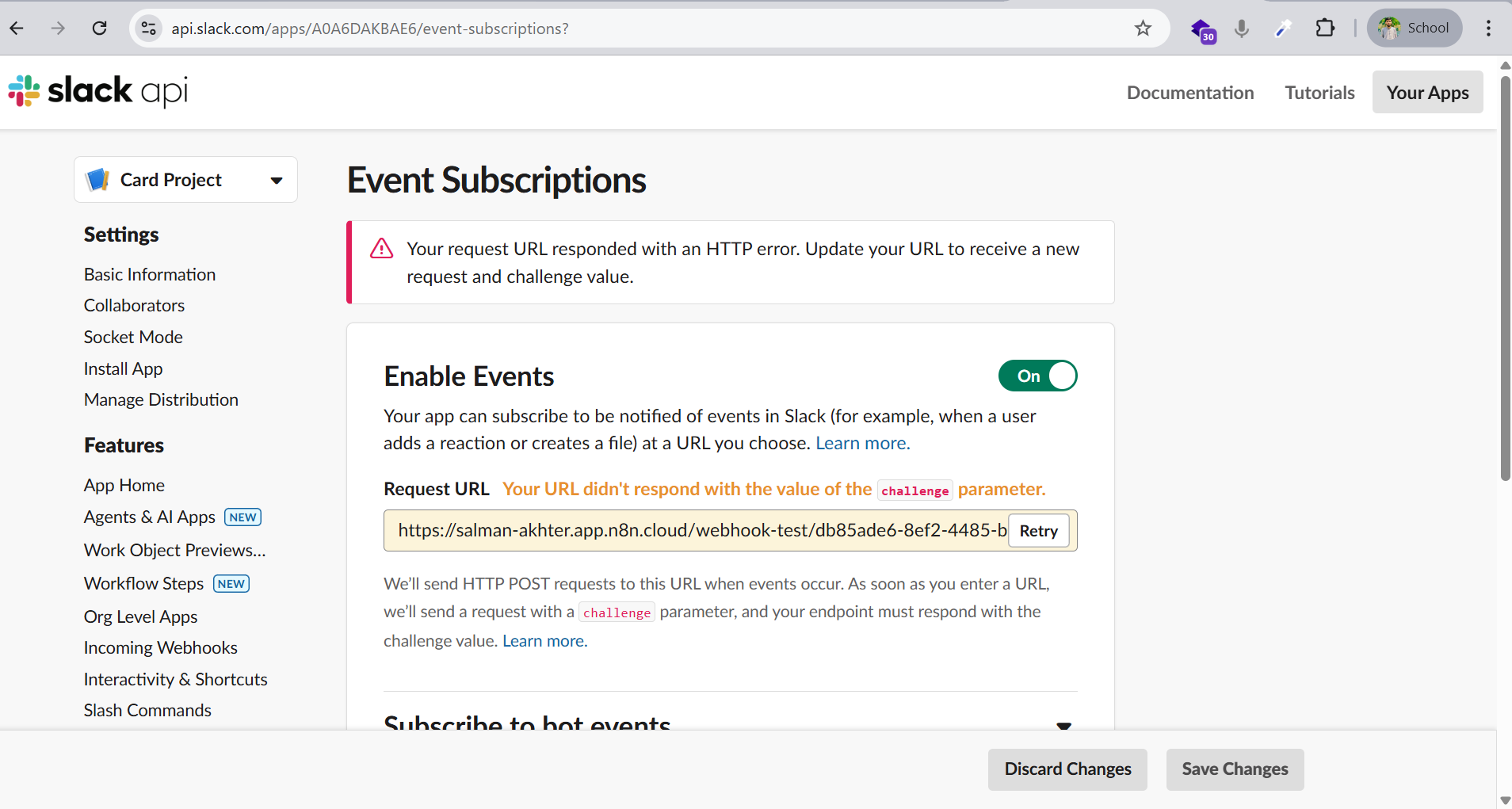Click Save Changes button
Screen dimensions: 1512x809
coord(1235,769)
